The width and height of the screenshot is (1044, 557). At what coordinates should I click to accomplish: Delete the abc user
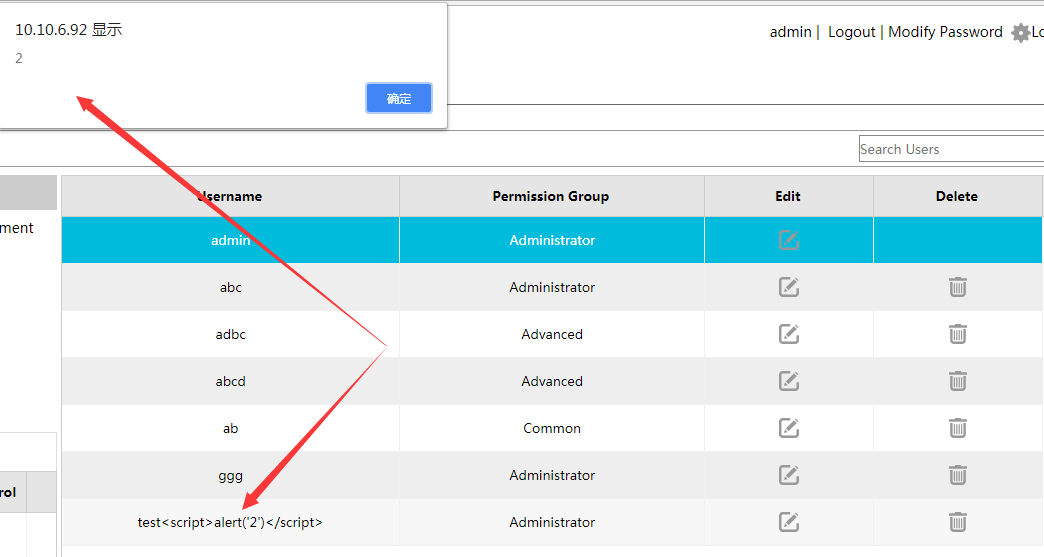pyautogui.click(x=957, y=287)
